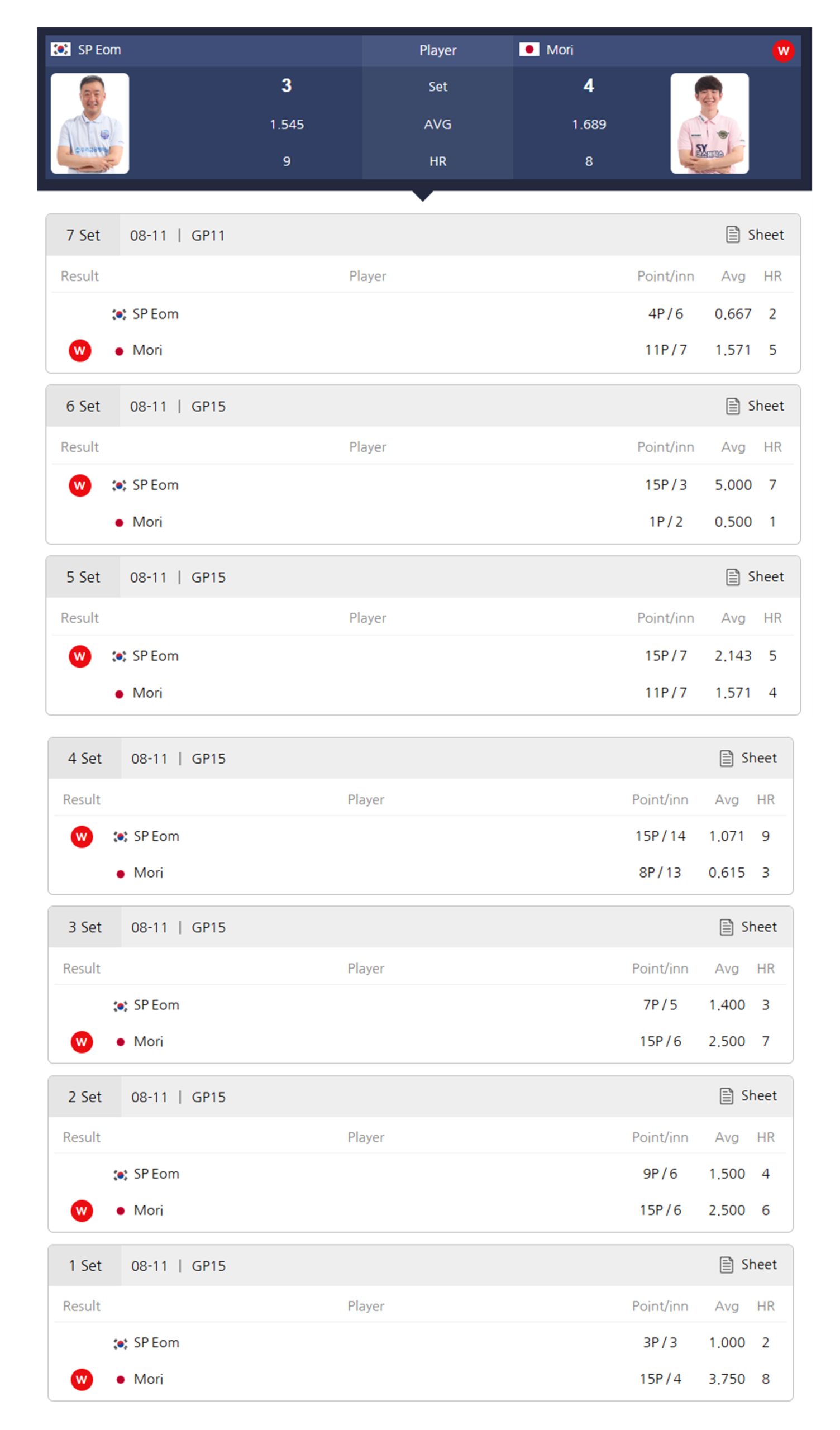Click the W badge in 6 Set
The height and width of the screenshot is (1430, 840).
click(80, 485)
